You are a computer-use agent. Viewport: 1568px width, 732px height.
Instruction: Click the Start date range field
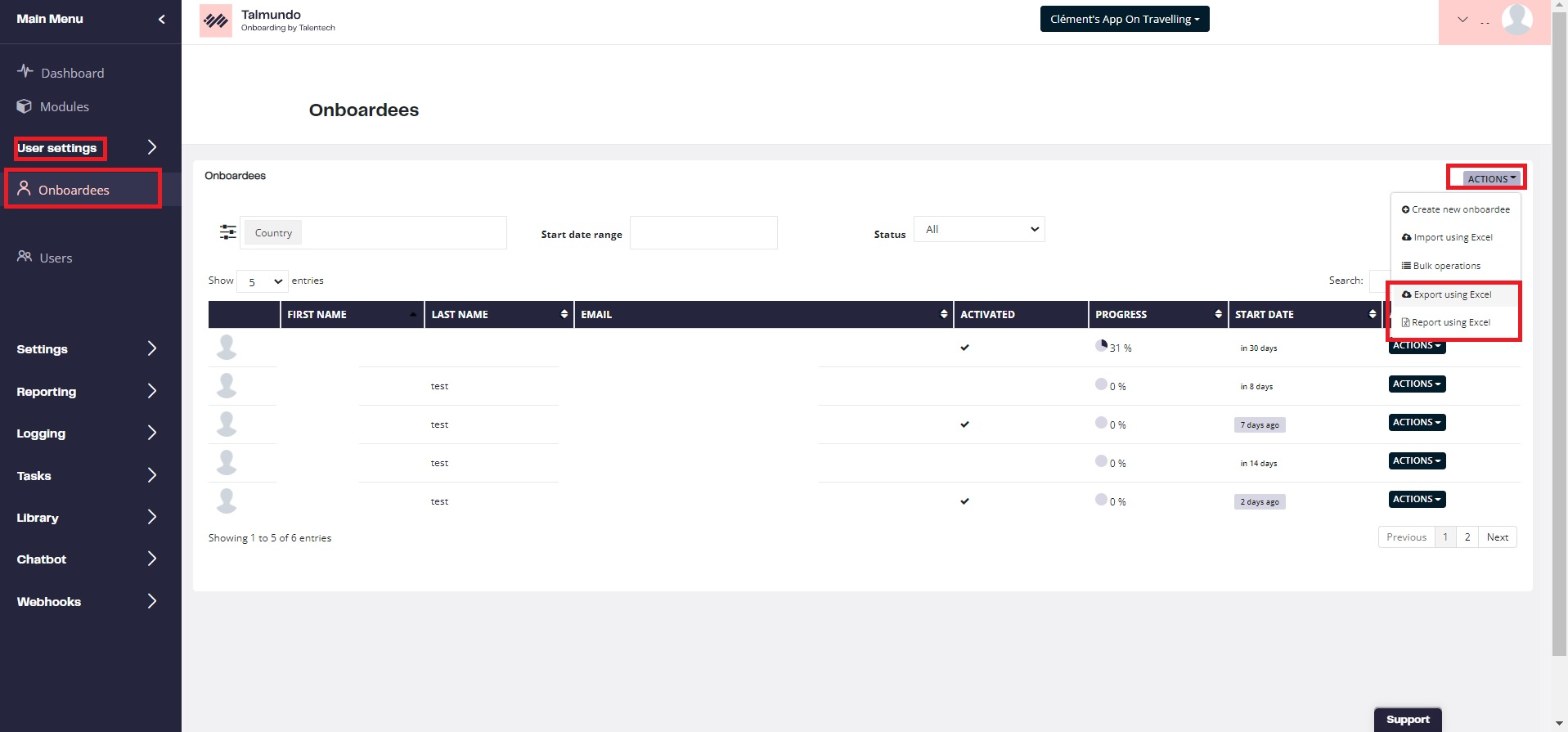[x=703, y=233]
